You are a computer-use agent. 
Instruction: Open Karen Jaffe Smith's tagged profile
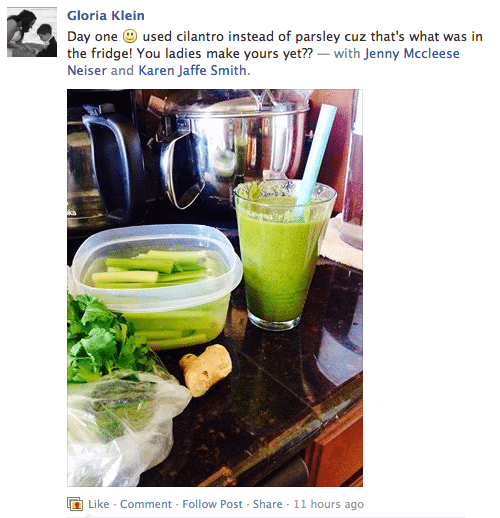coord(192,70)
